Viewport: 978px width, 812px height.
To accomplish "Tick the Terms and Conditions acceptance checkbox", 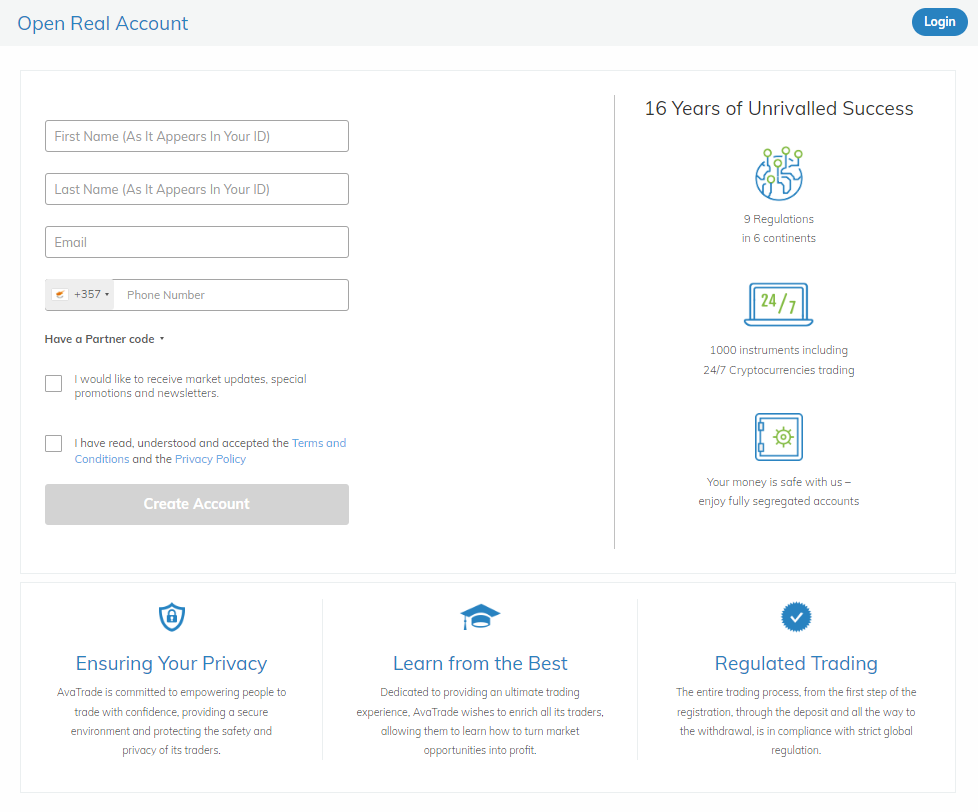I will point(54,444).
